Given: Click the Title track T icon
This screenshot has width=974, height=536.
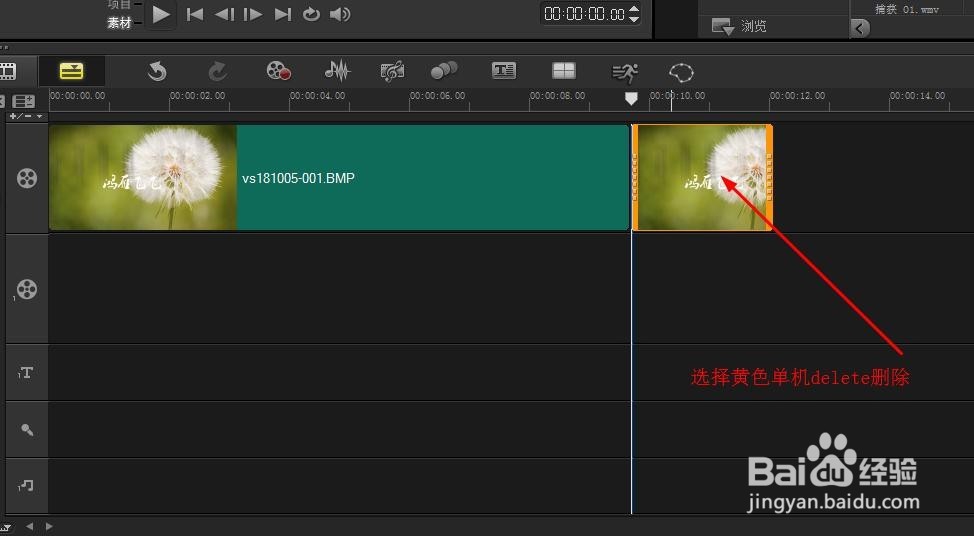Looking at the screenshot, I should 25,373.
